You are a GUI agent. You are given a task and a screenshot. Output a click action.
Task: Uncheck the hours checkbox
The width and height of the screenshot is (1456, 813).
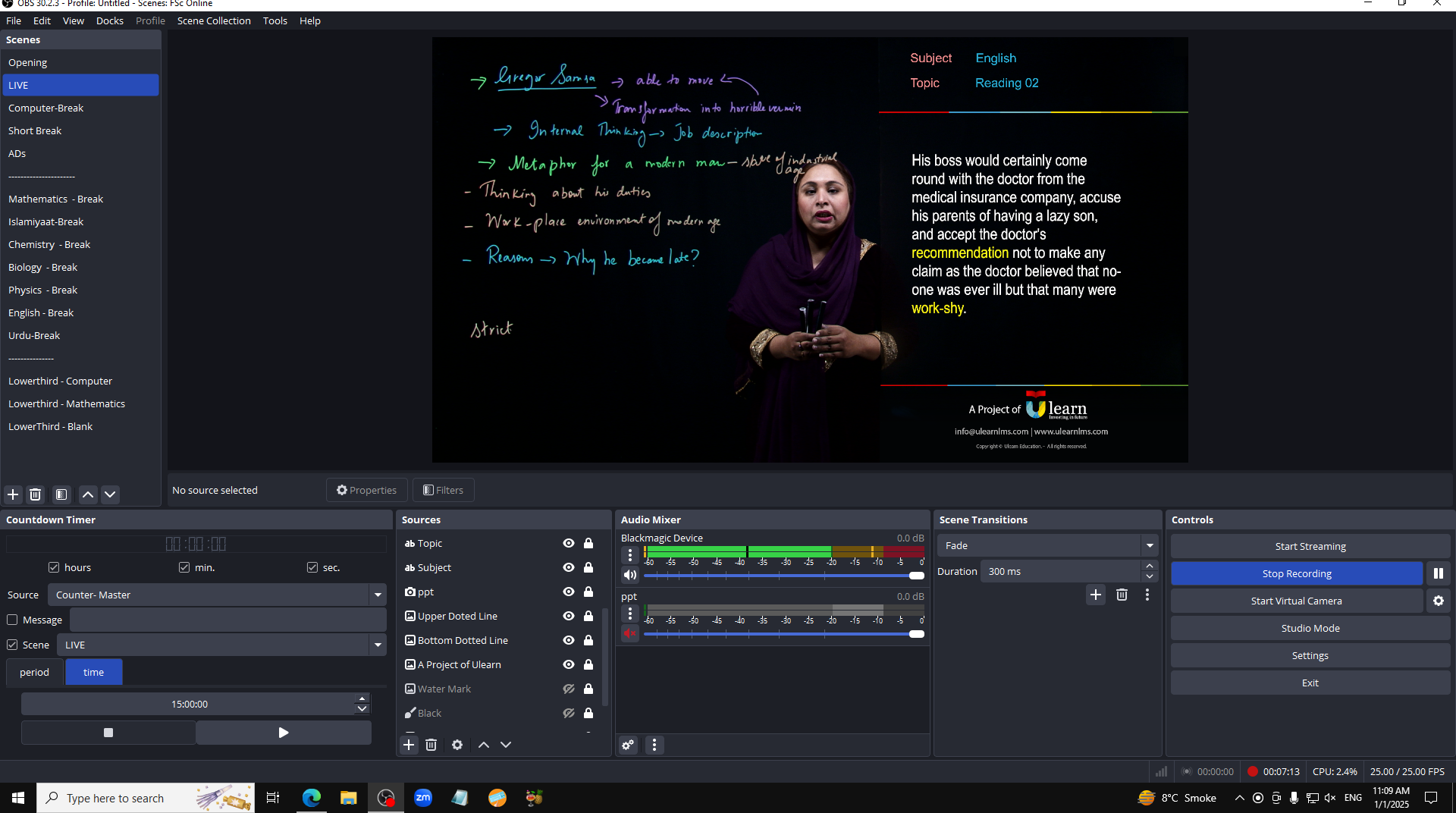click(54, 567)
